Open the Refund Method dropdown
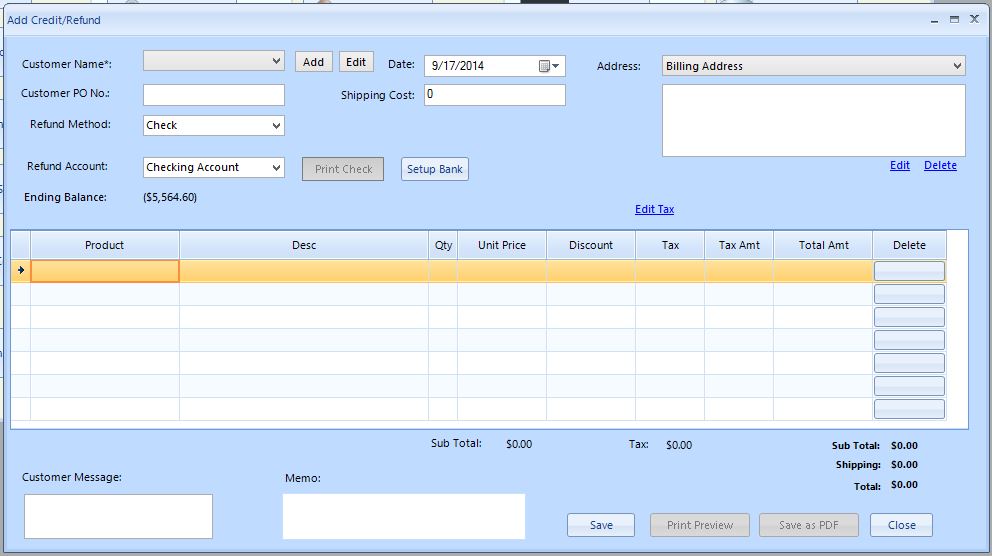The width and height of the screenshot is (992, 556). tap(276, 126)
